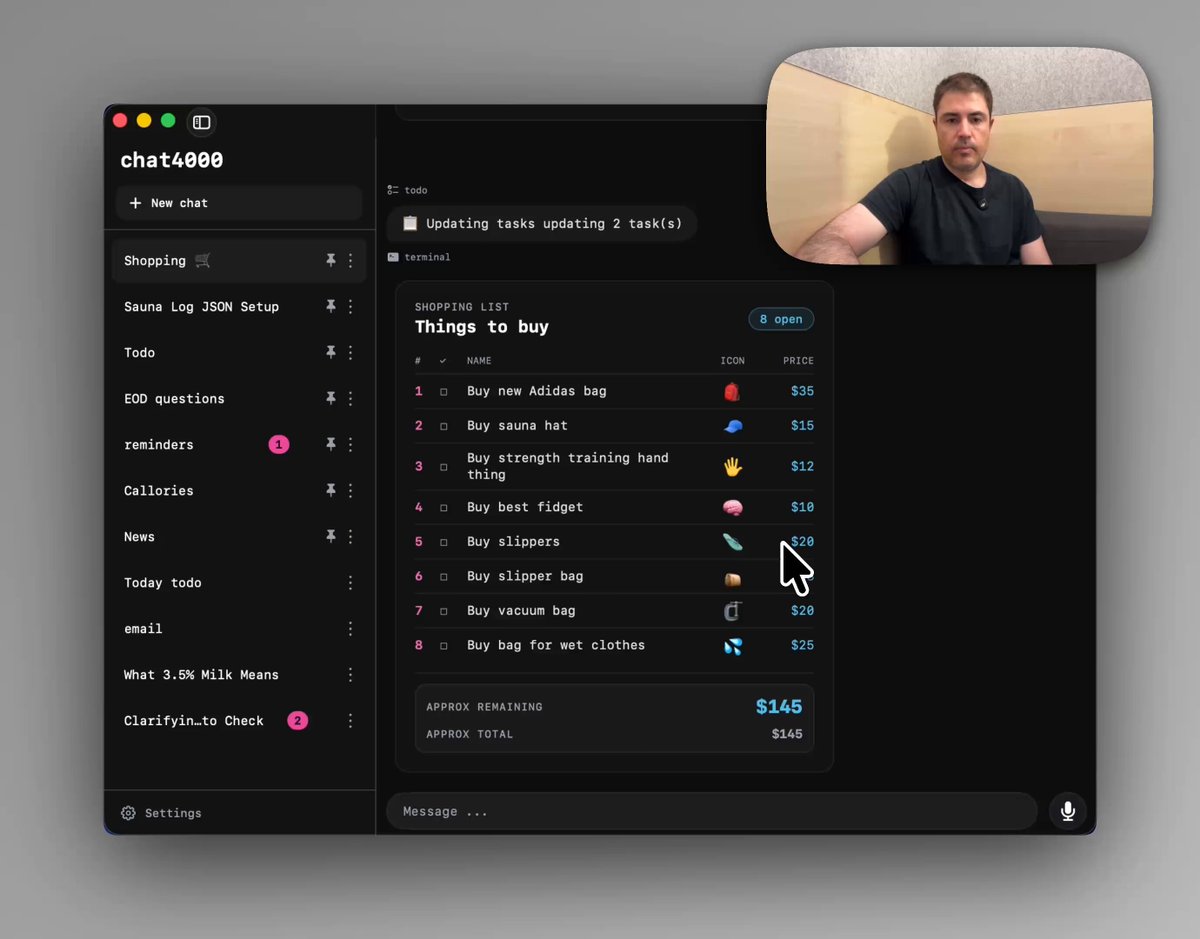Open three-dot menu for Today todo
Image resolution: width=1200 pixels, height=939 pixels.
click(x=350, y=582)
